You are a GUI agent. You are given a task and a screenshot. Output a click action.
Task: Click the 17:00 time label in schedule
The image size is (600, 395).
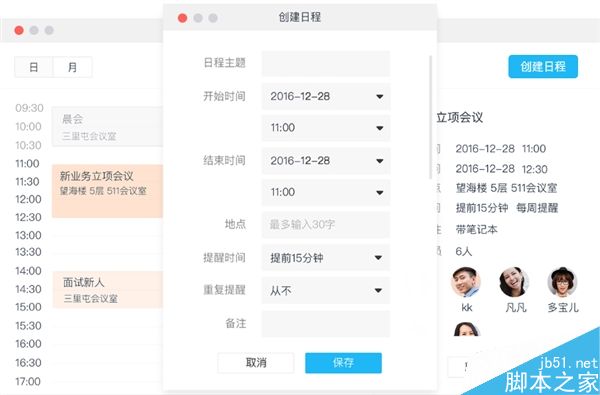pyautogui.click(x=28, y=381)
